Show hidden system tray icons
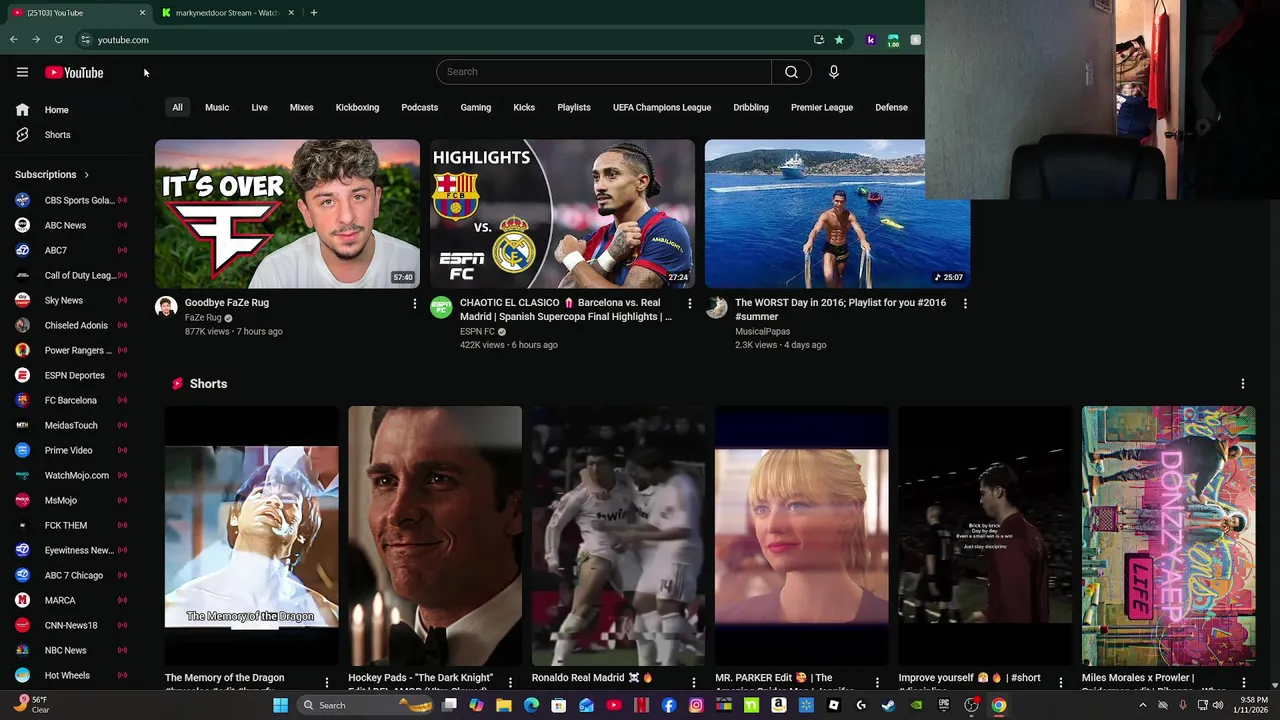 (1143, 705)
